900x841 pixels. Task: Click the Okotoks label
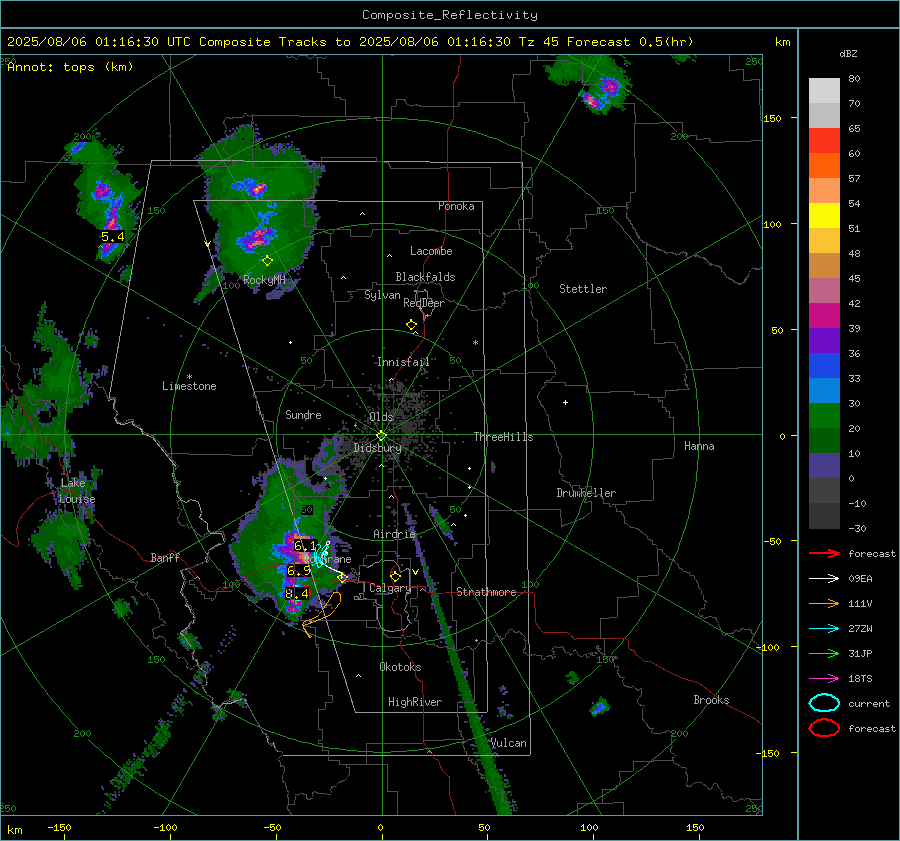pyautogui.click(x=400, y=667)
